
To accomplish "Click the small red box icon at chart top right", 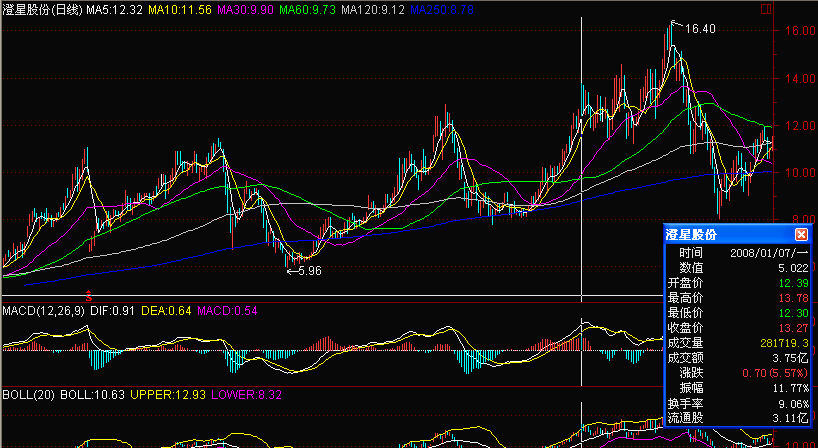I will (x=765, y=8).
